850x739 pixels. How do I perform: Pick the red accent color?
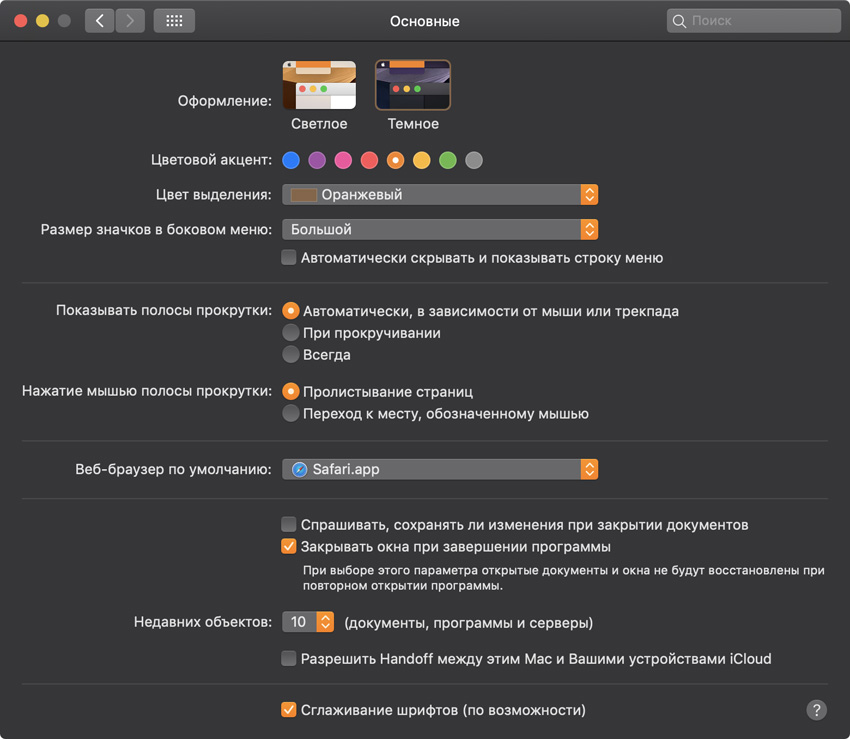[x=369, y=160]
